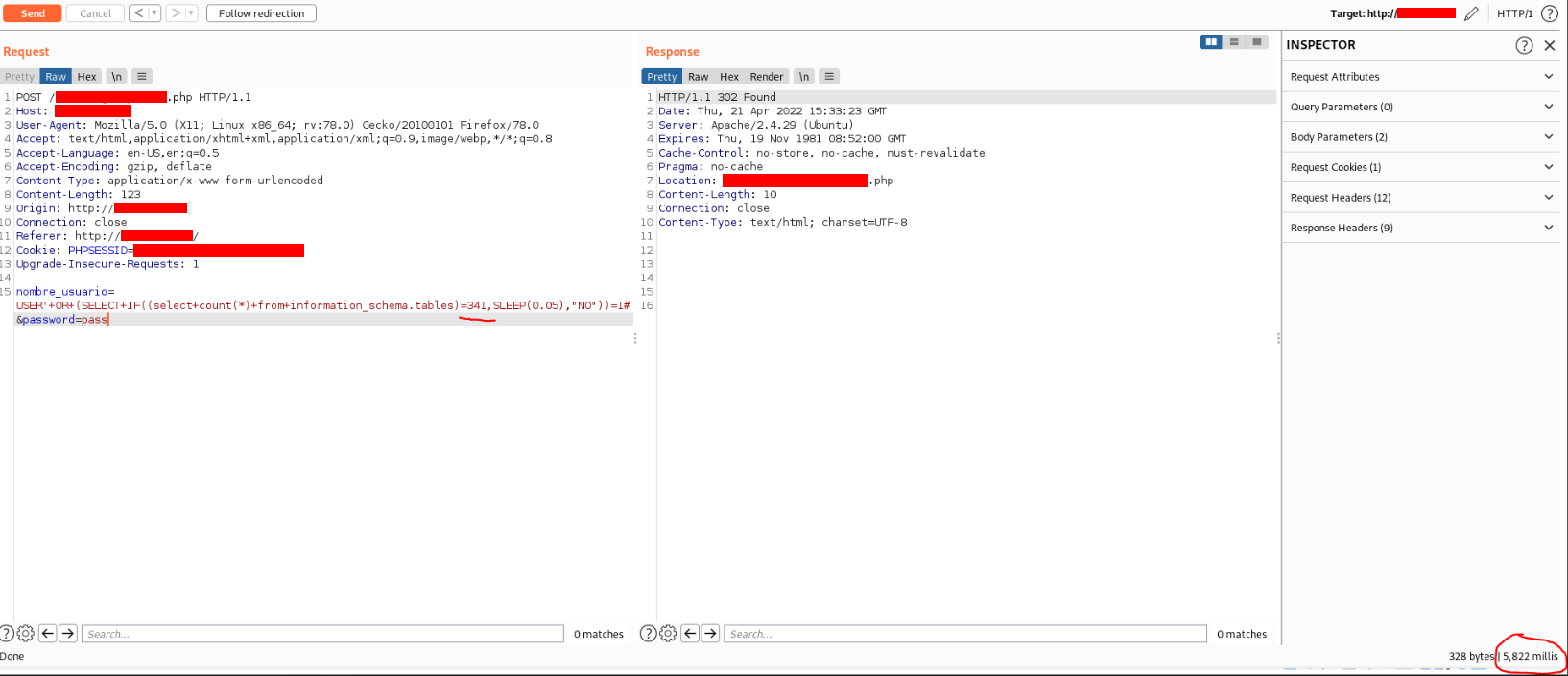This screenshot has height=676, width=1568.
Task: Select the Request Hex tab
Action: coord(86,77)
